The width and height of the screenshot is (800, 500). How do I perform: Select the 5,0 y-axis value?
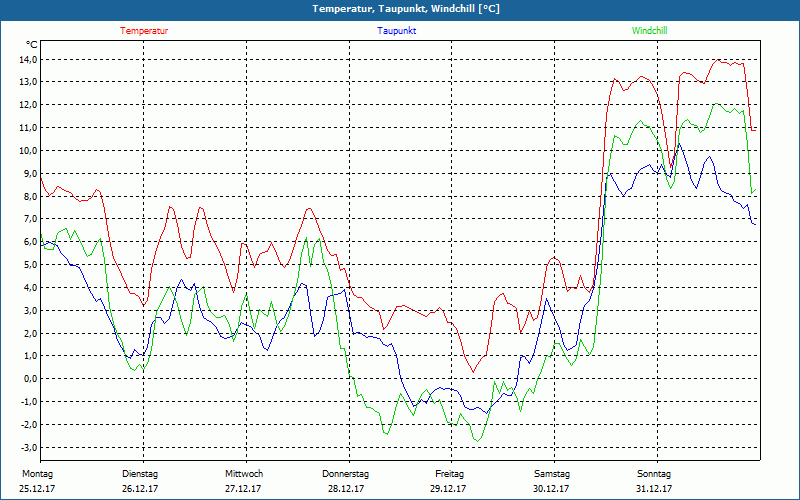[30, 265]
